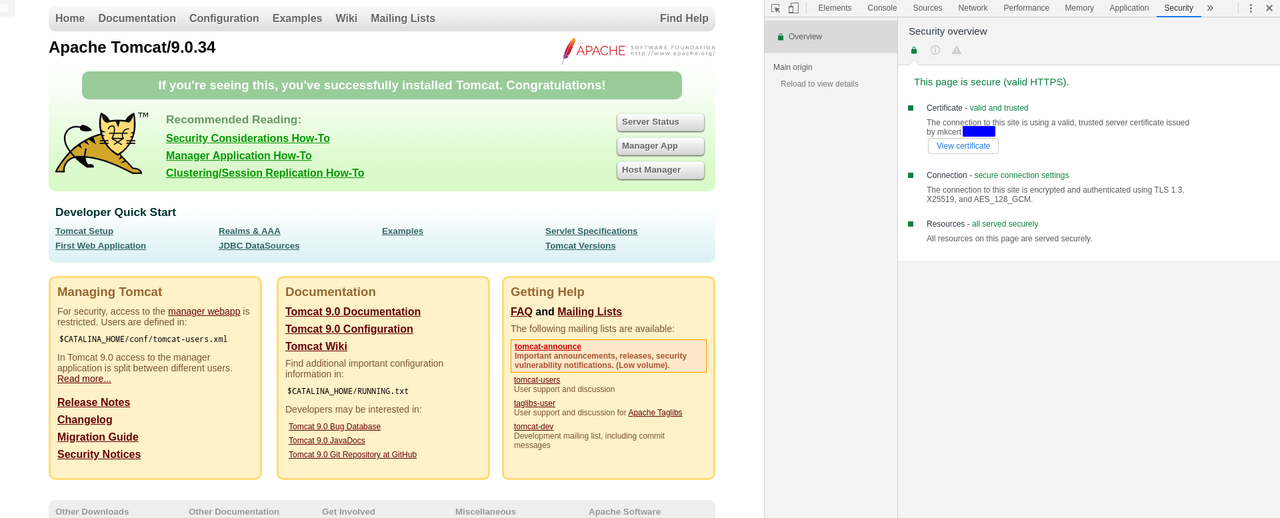Expand the more DevTools tabs chevron
Image resolution: width=1280 pixels, height=518 pixels.
point(1210,8)
